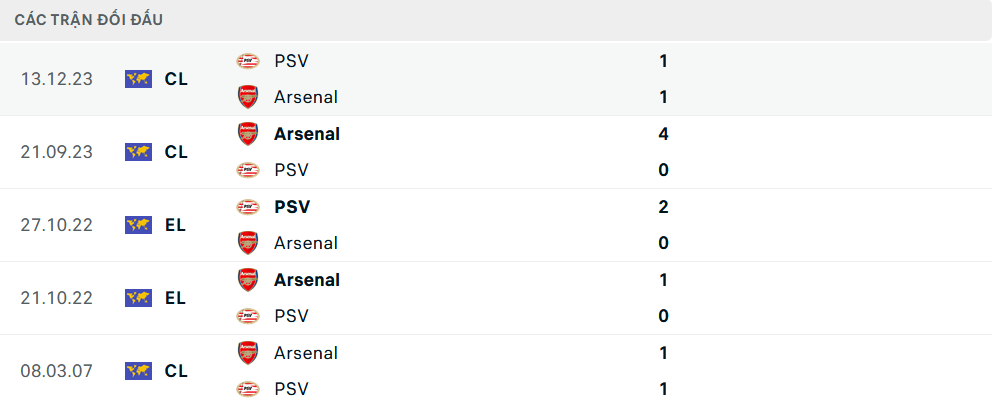Click PSV's score of 2 on 27.10.22

coord(664,207)
